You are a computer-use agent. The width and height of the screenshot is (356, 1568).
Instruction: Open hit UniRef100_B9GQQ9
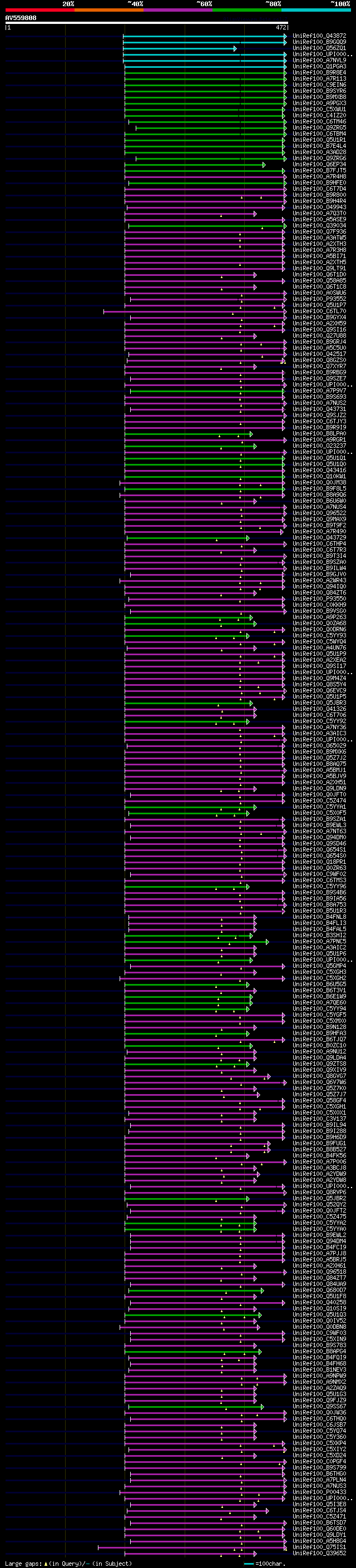[x=319, y=42]
